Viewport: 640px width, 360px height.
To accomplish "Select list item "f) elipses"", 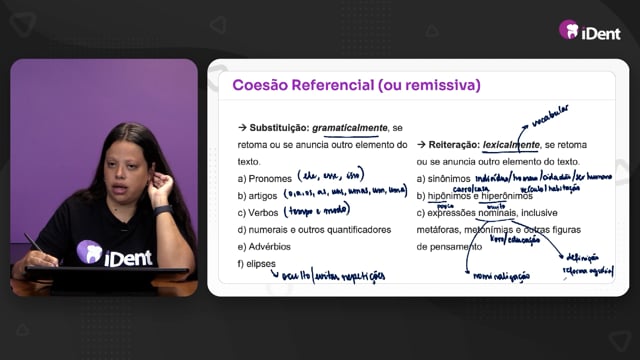I will coord(256,264).
